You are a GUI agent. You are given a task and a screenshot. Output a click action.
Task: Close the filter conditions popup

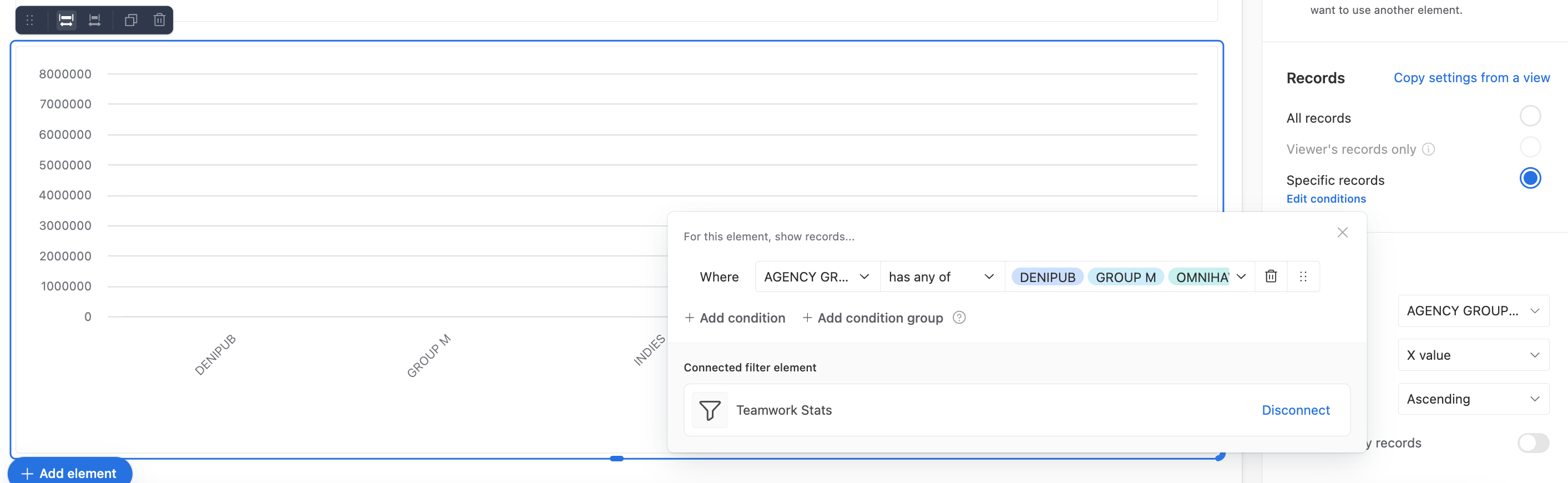1342,232
